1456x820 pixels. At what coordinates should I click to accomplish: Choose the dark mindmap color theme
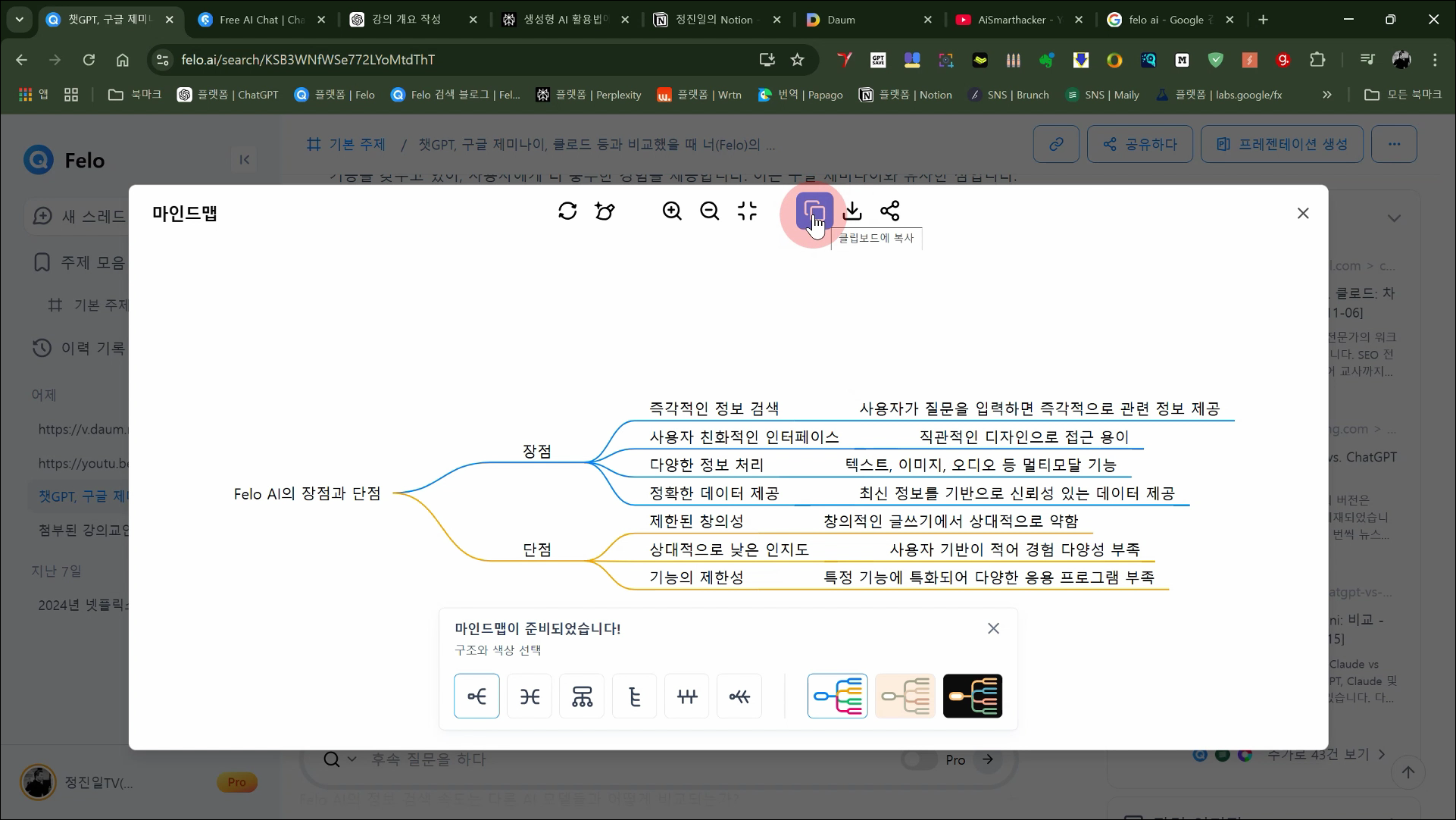point(973,696)
